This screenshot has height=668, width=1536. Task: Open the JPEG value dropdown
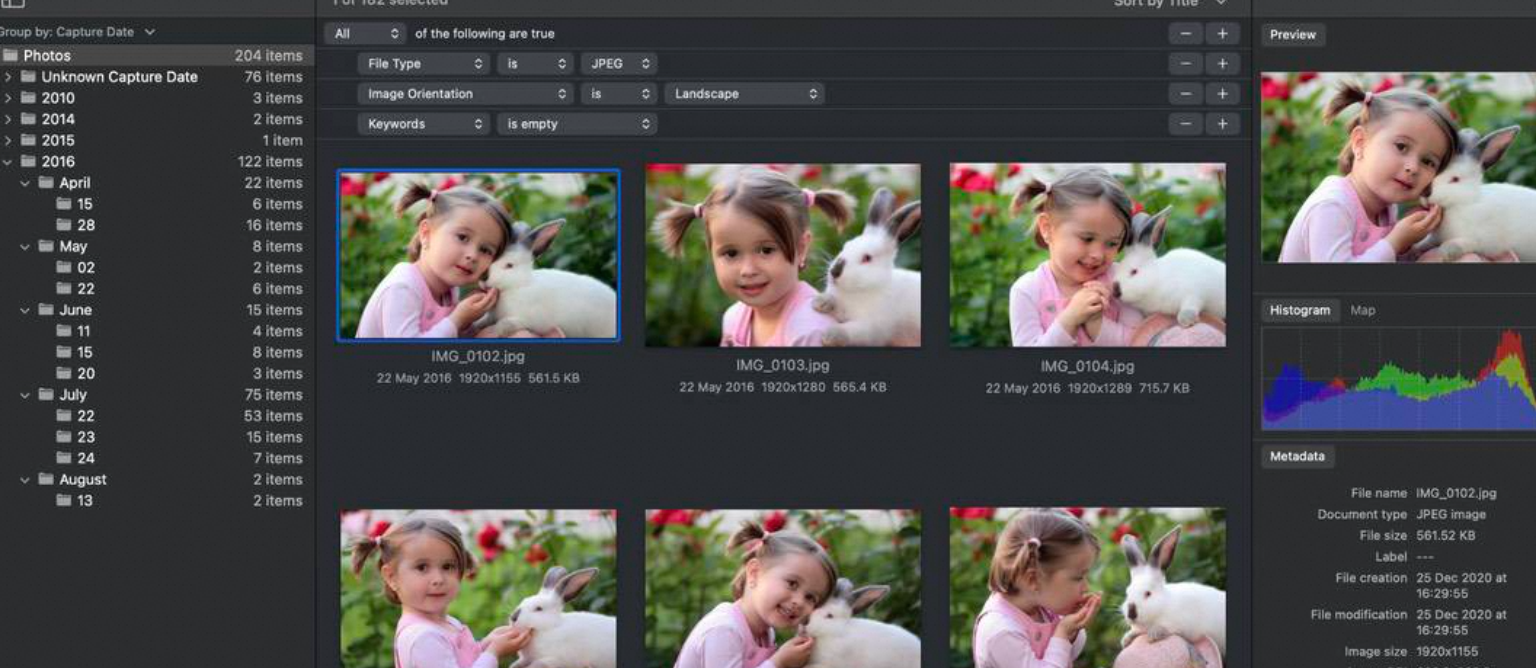click(x=619, y=64)
